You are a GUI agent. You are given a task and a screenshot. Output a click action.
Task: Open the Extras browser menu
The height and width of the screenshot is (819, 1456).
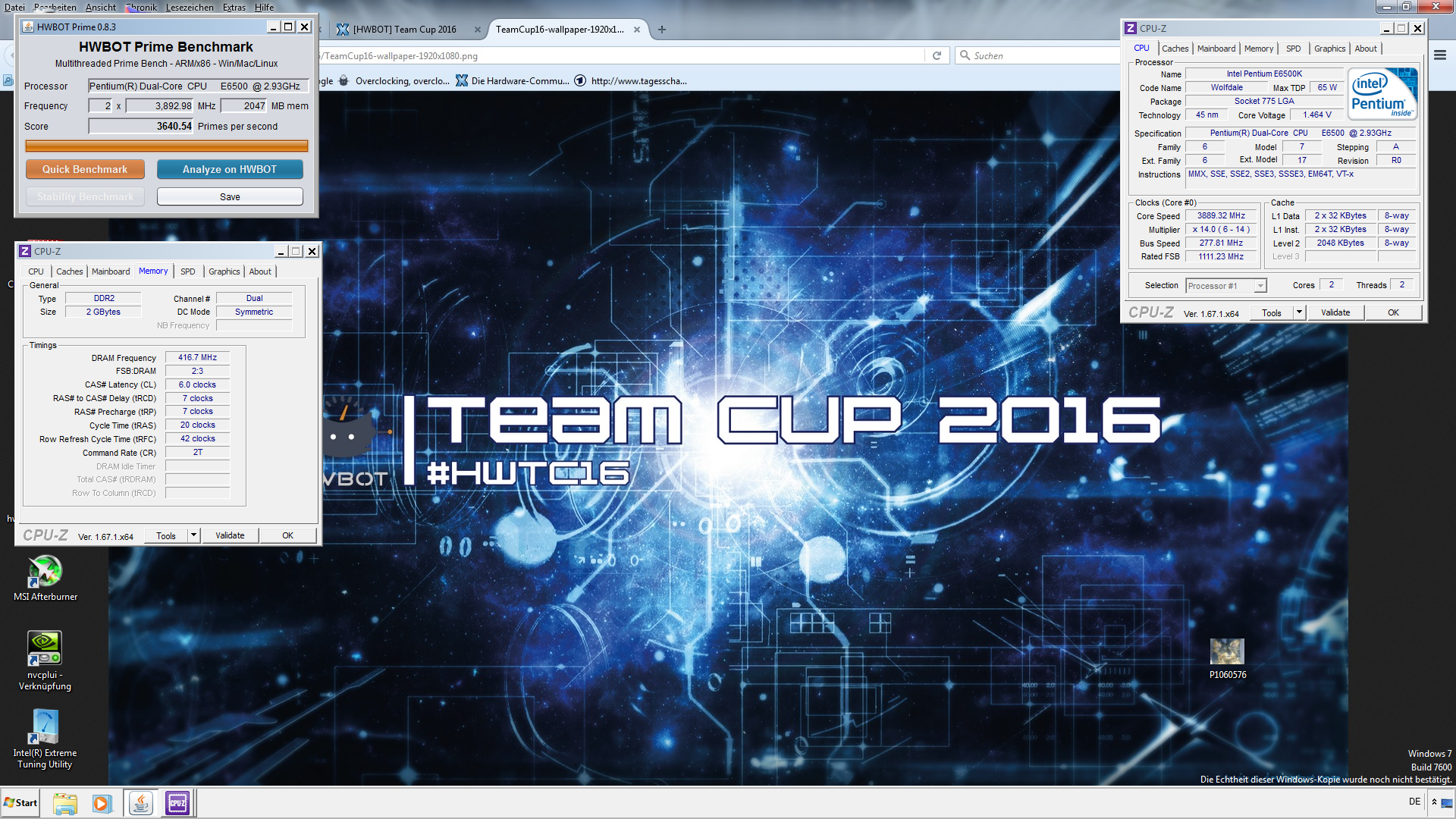coord(234,7)
